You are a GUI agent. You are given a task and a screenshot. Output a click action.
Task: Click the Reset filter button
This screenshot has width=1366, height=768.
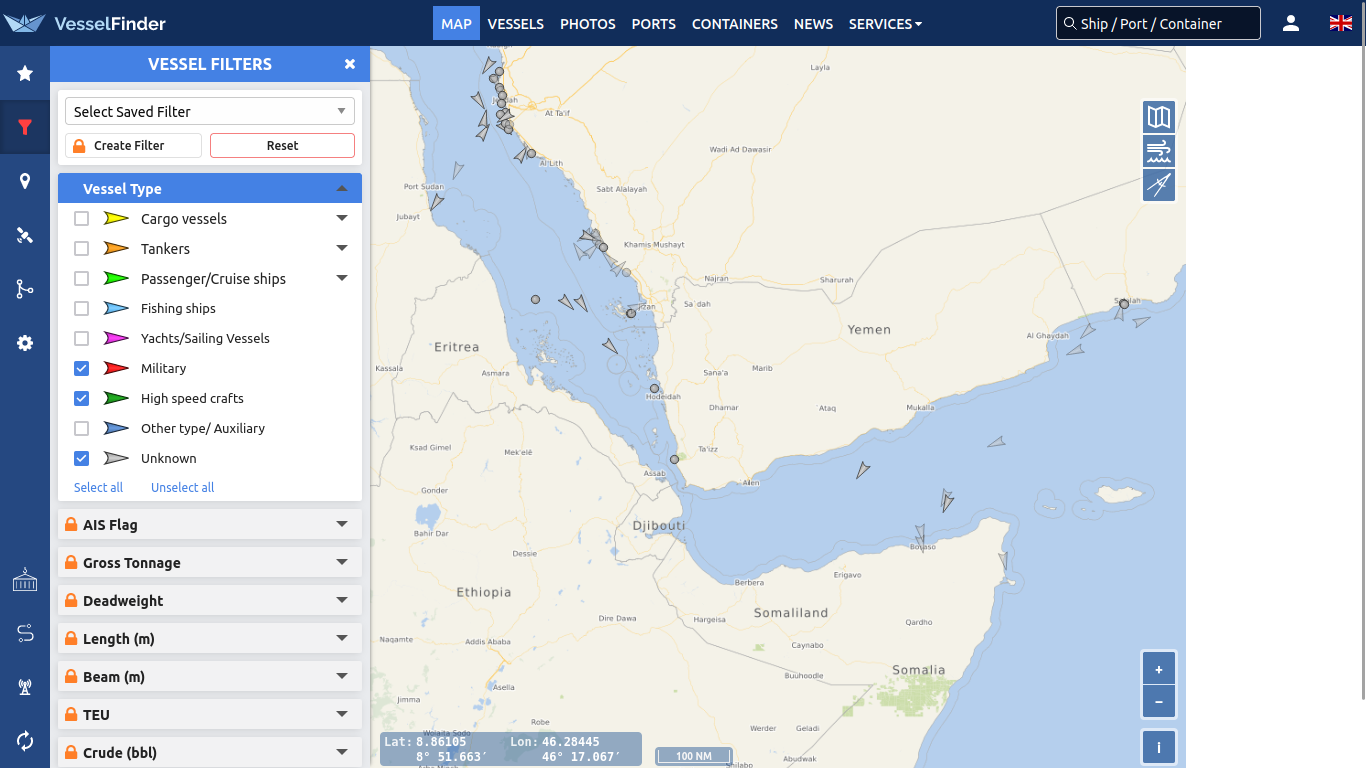[282, 145]
